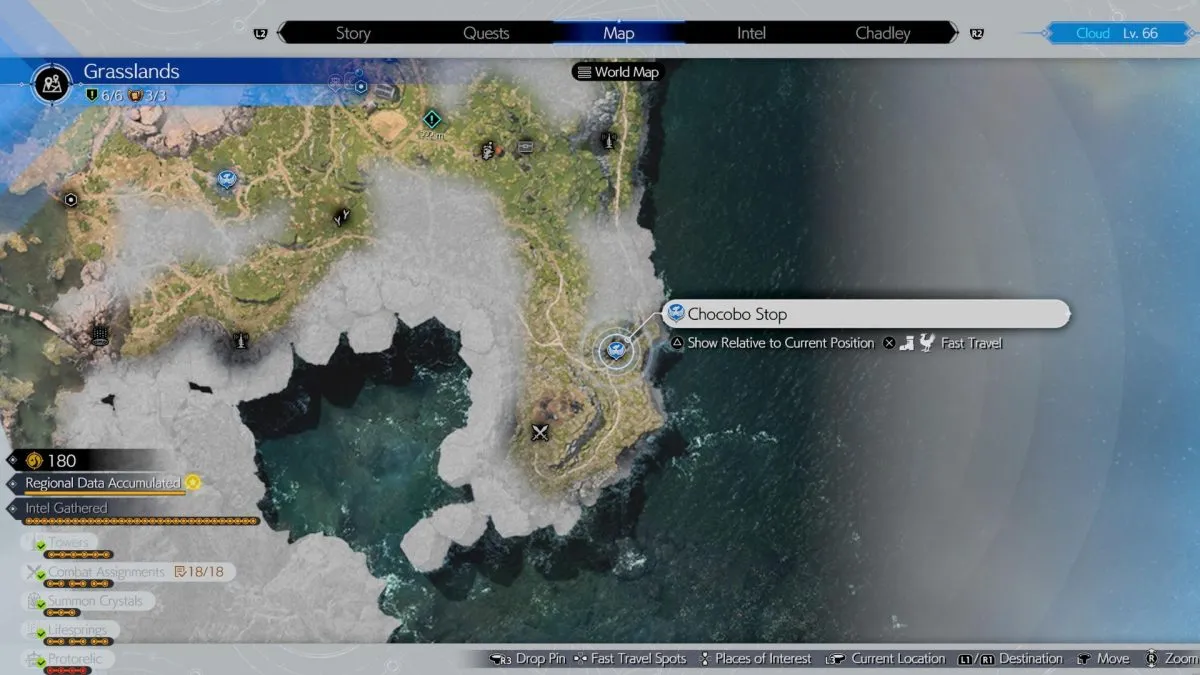Click the Cloud Lv. 66 character badge
Image resolution: width=1200 pixels, height=675 pixels.
(1116, 33)
